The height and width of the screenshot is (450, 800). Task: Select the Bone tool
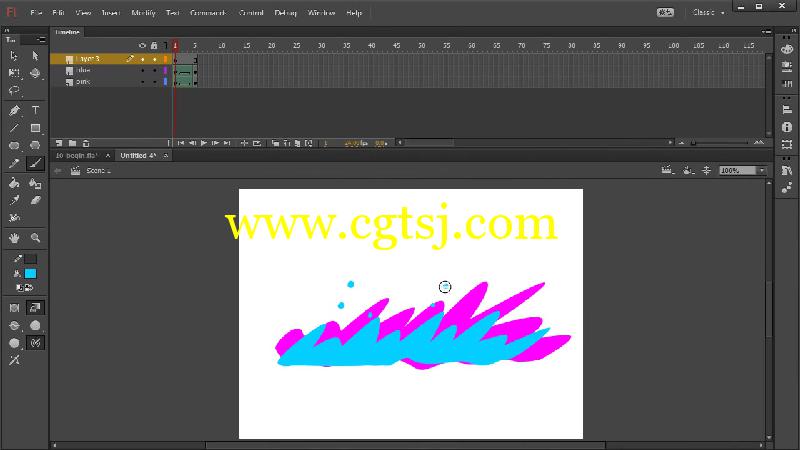click(14, 218)
